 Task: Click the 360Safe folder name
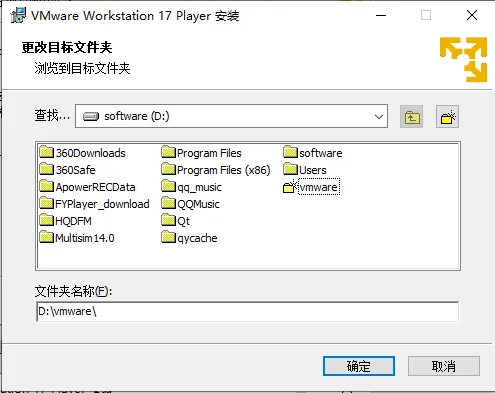pyautogui.click(x=76, y=170)
